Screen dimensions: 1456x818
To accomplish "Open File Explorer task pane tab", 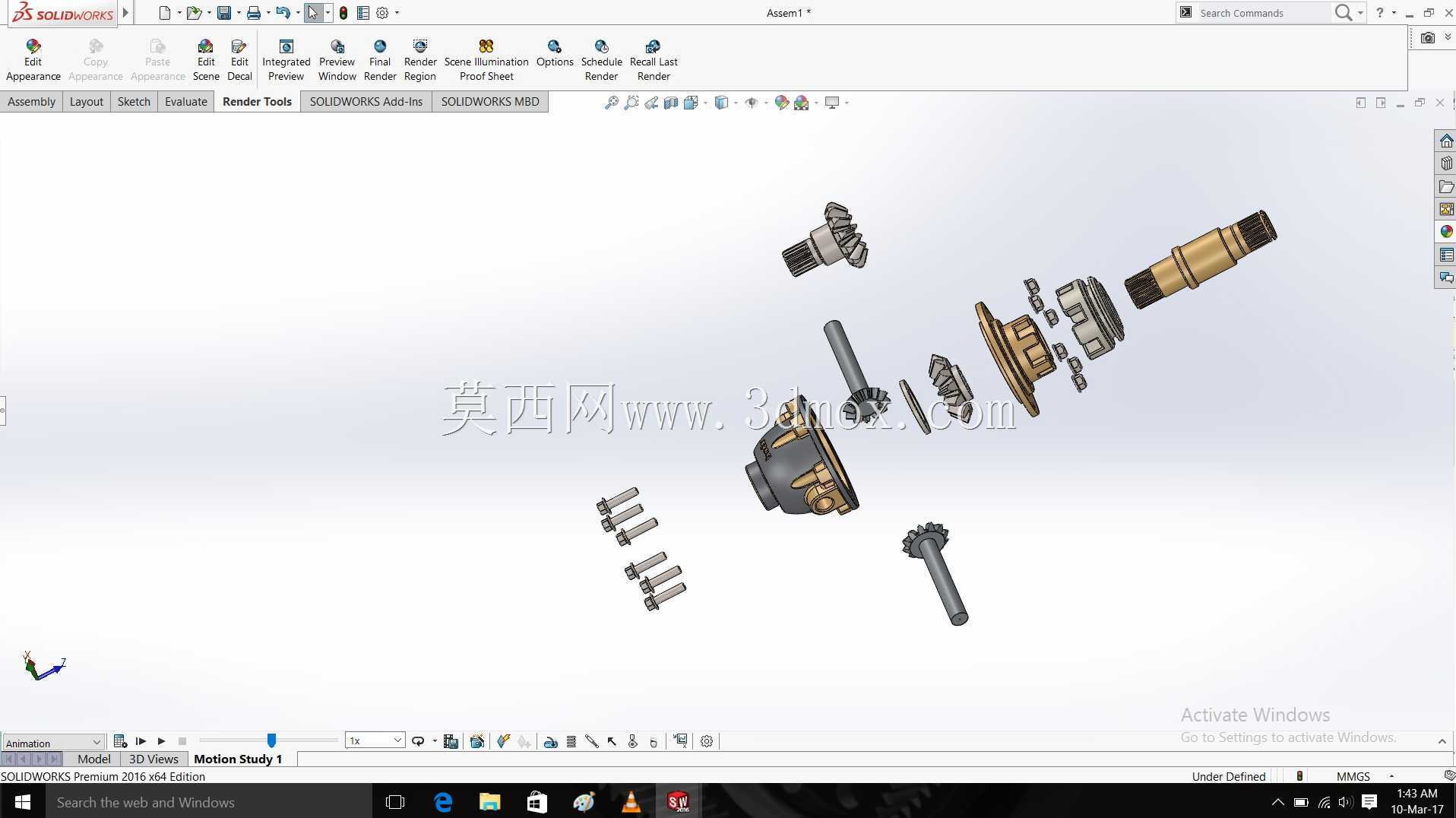I will tap(1446, 187).
